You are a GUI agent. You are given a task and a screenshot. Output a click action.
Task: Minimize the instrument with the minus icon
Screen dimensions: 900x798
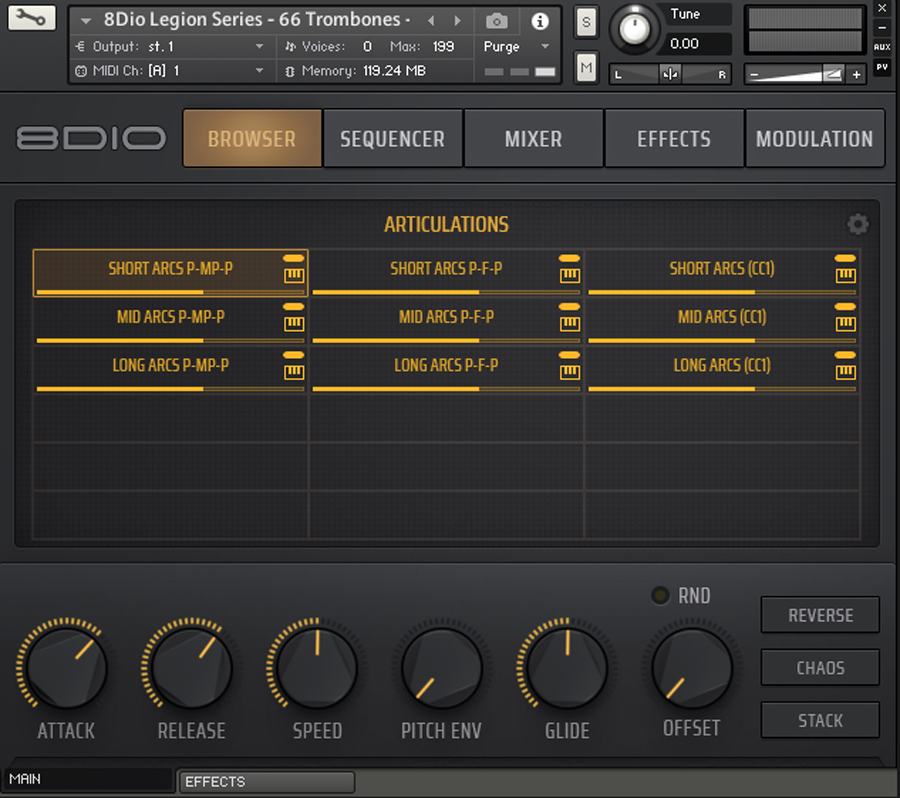(x=882, y=27)
